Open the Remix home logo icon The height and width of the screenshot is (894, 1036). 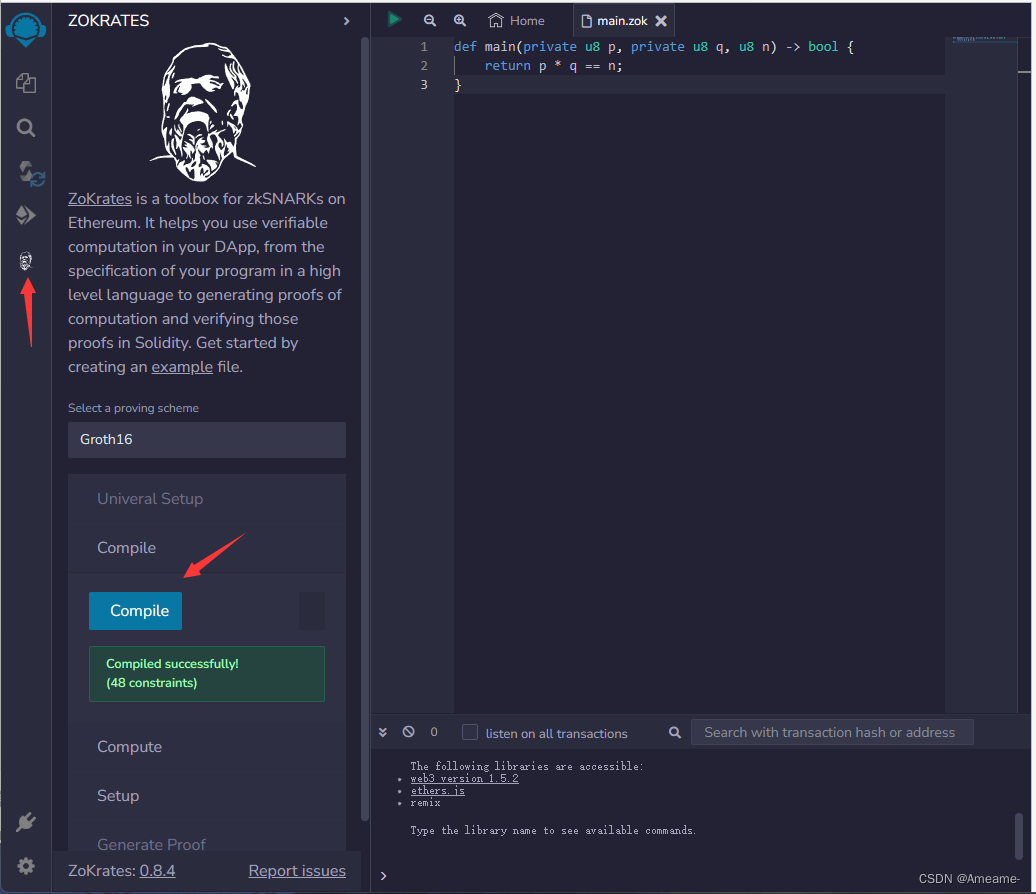[26, 30]
